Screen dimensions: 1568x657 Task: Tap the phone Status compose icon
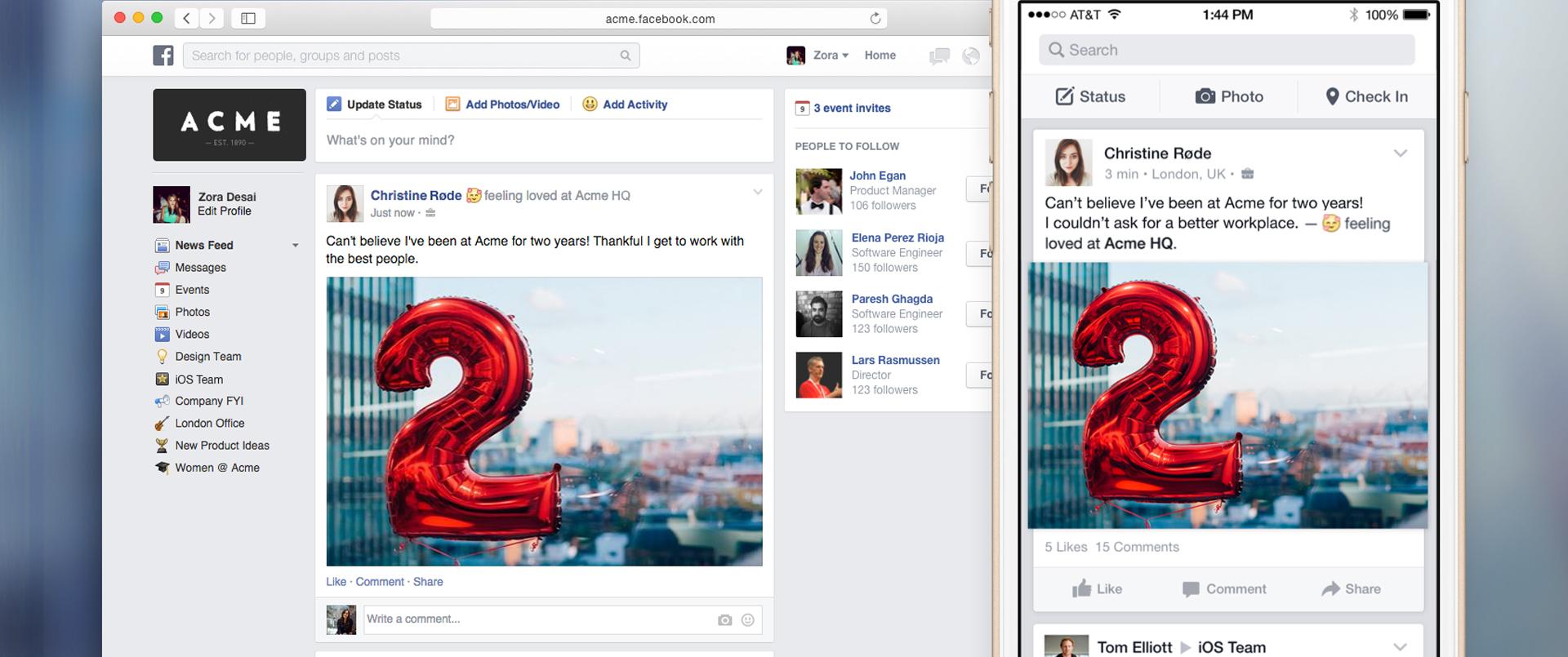[x=1065, y=96]
